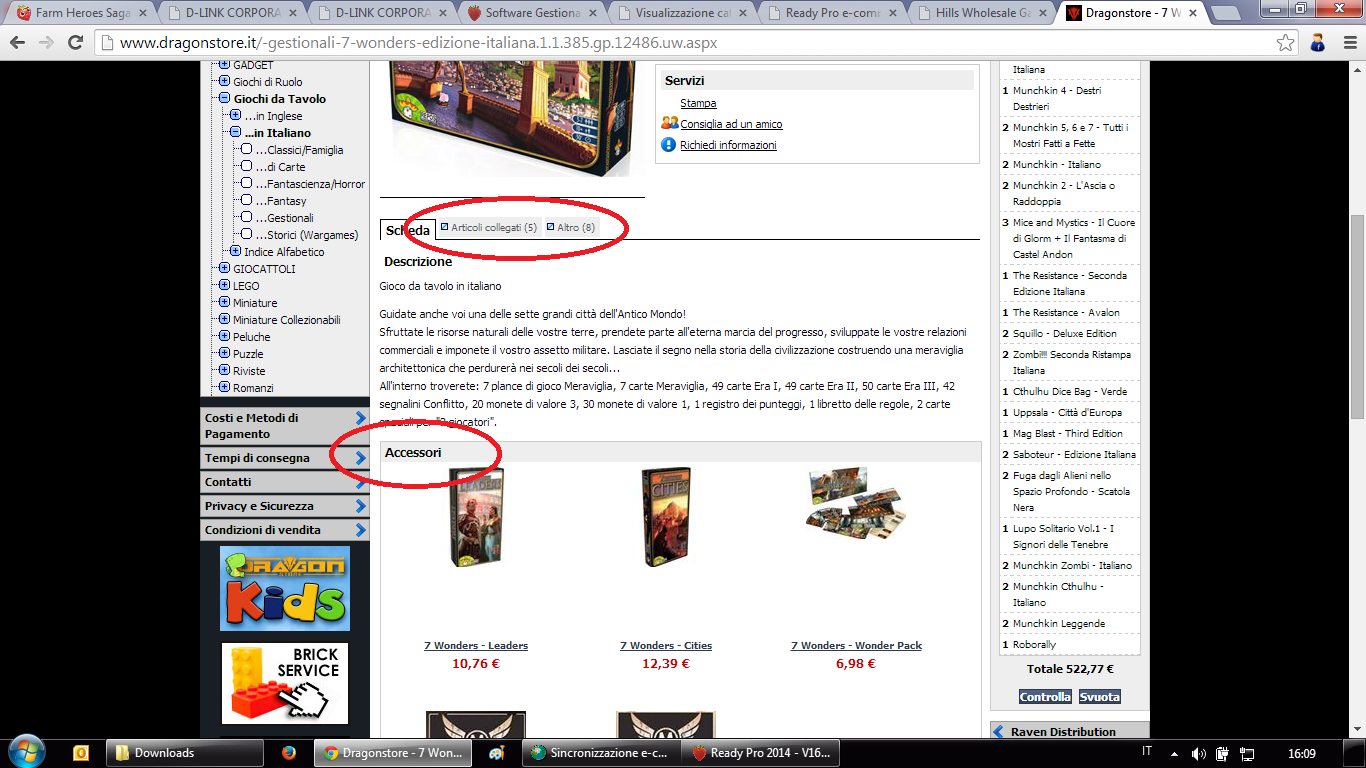Click the Stampa link
1366x768 pixels.
pos(698,103)
